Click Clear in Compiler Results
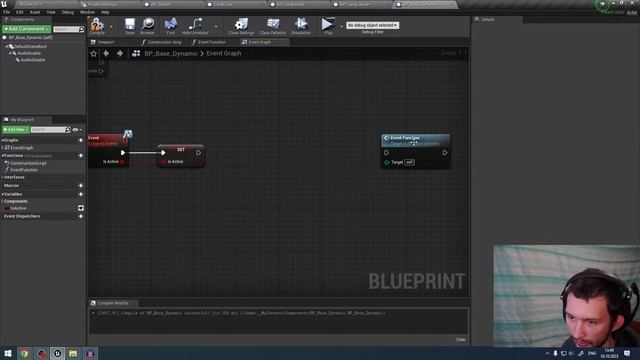 460,340
